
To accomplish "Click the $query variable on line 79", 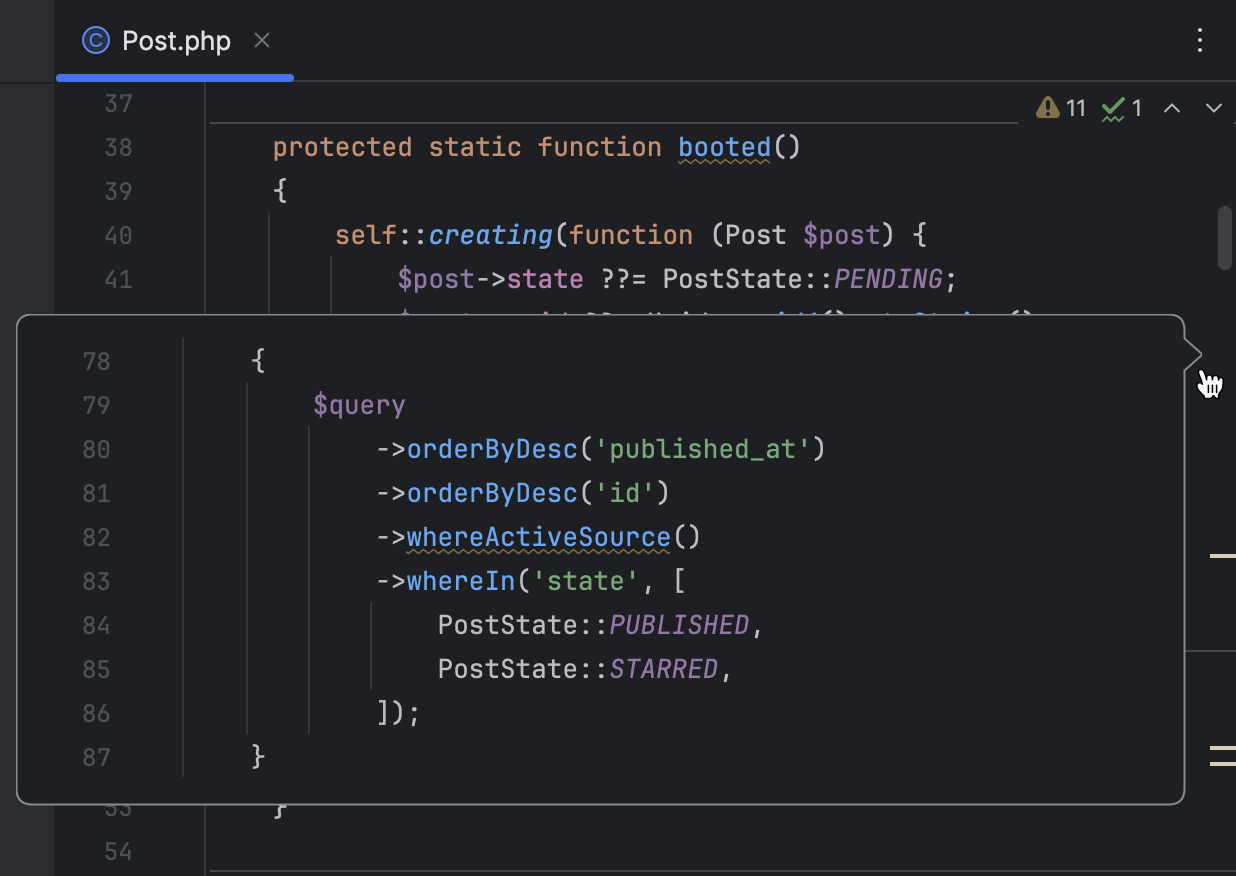I will point(360,405).
